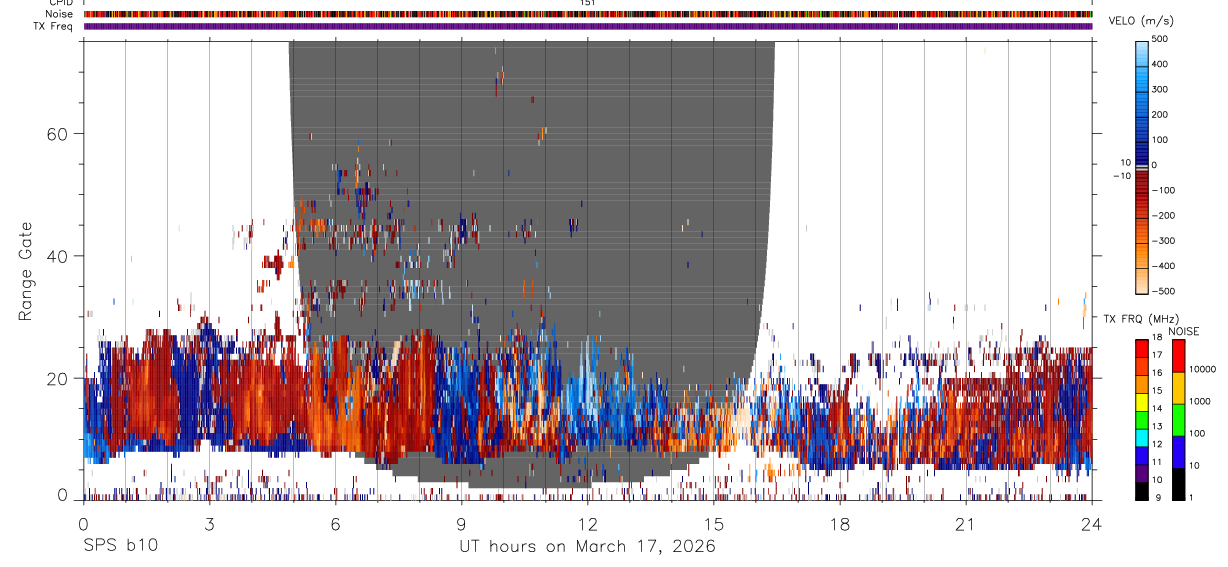Click the 'TX Freq' row label
Viewport: 1228px width, 567px height.
click(x=53, y=26)
